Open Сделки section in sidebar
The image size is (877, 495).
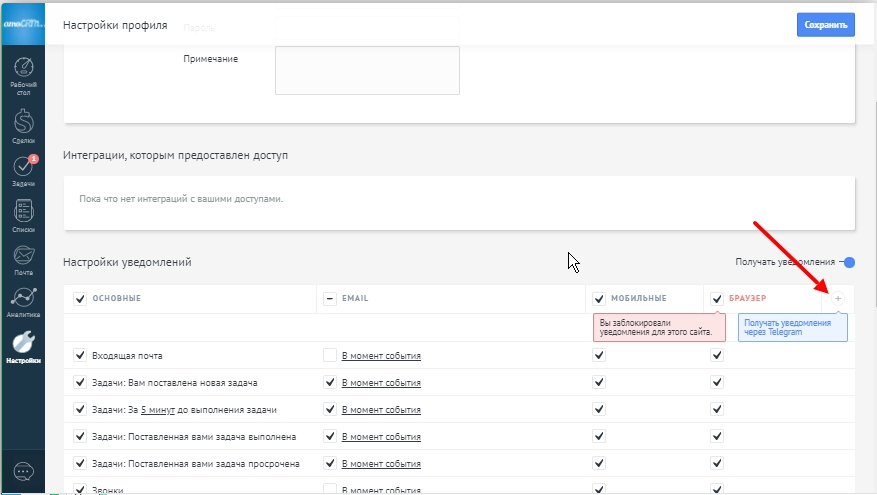[x=22, y=127]
